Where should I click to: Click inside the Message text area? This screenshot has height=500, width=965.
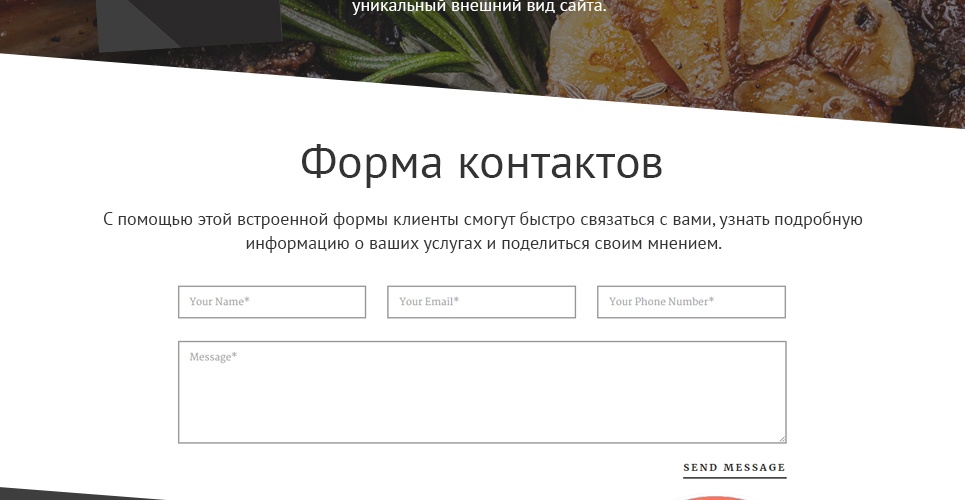482,392
